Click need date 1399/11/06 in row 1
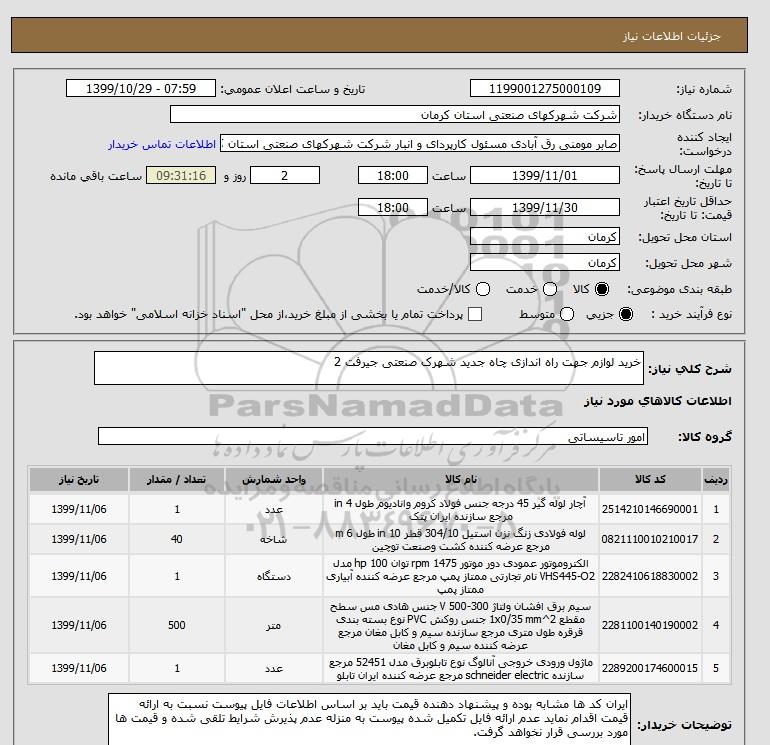Screen dimensions: 770x745 point(79,510)
